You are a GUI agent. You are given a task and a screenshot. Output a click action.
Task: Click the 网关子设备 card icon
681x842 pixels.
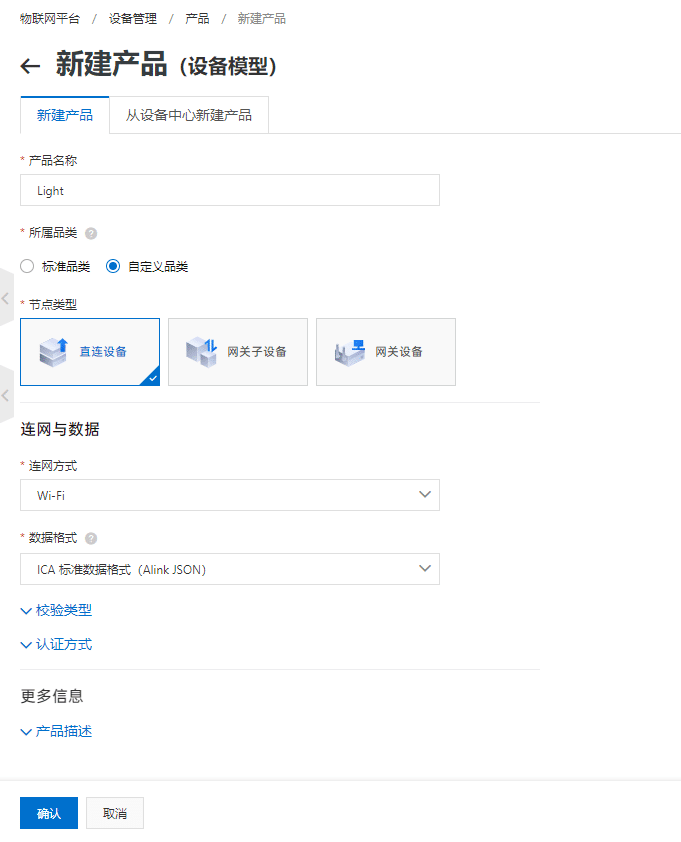click(201, 352)
